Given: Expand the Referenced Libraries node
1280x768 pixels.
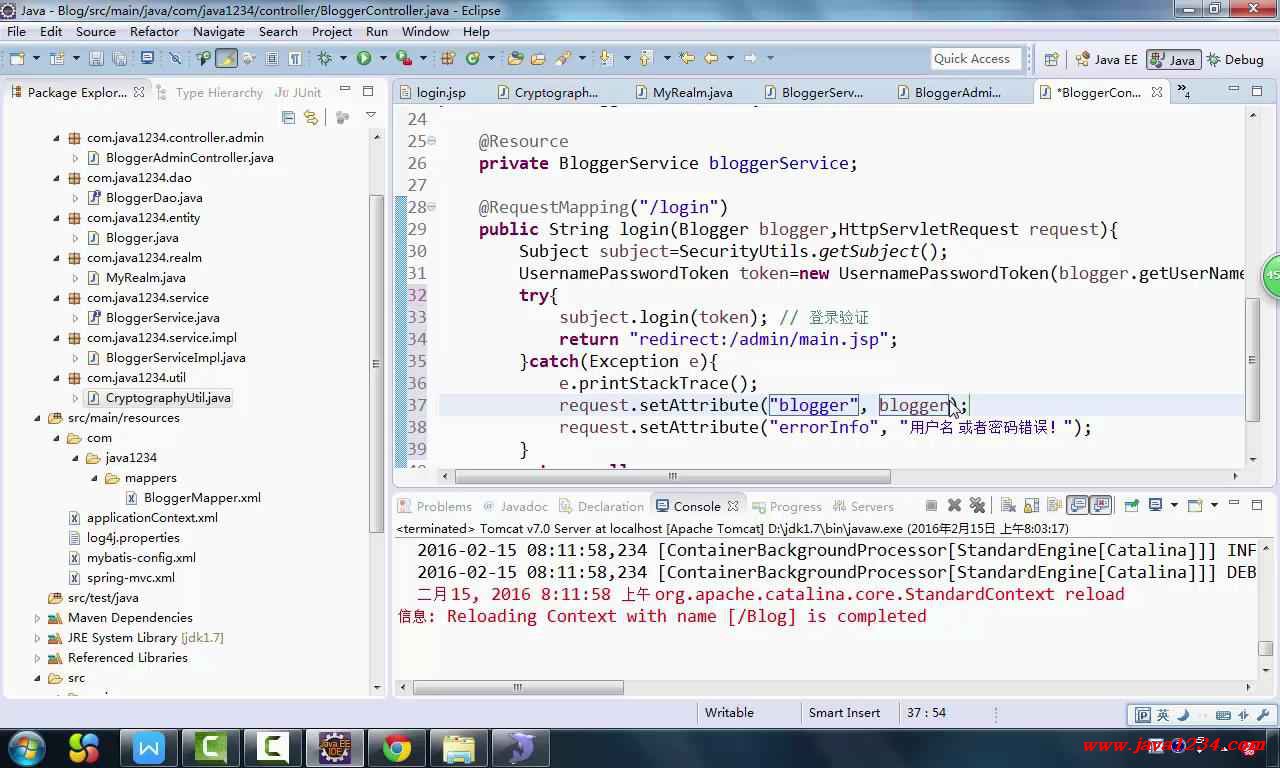Looking at the screenshot, I should (39, 658).
